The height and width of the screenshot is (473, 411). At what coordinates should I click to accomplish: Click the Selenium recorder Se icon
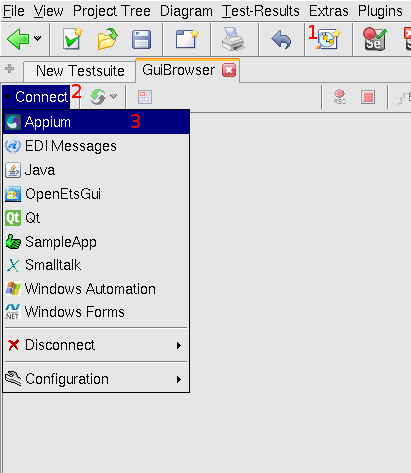coord(375,39)
